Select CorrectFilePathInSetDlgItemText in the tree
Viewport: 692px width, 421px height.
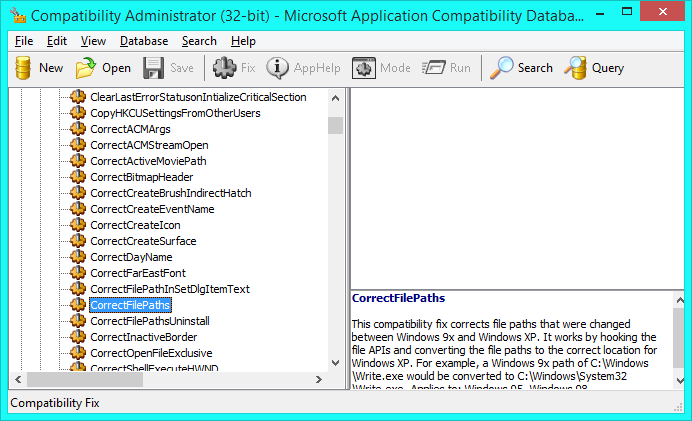[170, 289]
